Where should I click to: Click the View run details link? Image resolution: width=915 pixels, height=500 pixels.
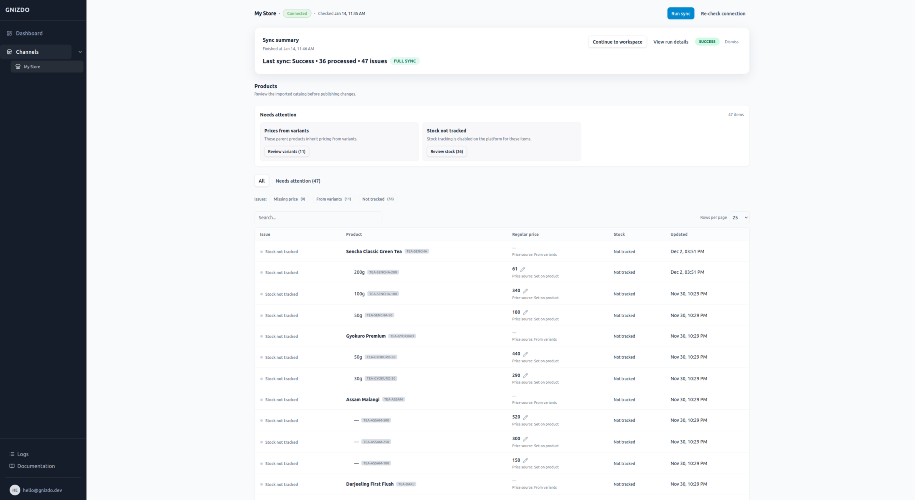pyautogui.click(x=670, y=42)
